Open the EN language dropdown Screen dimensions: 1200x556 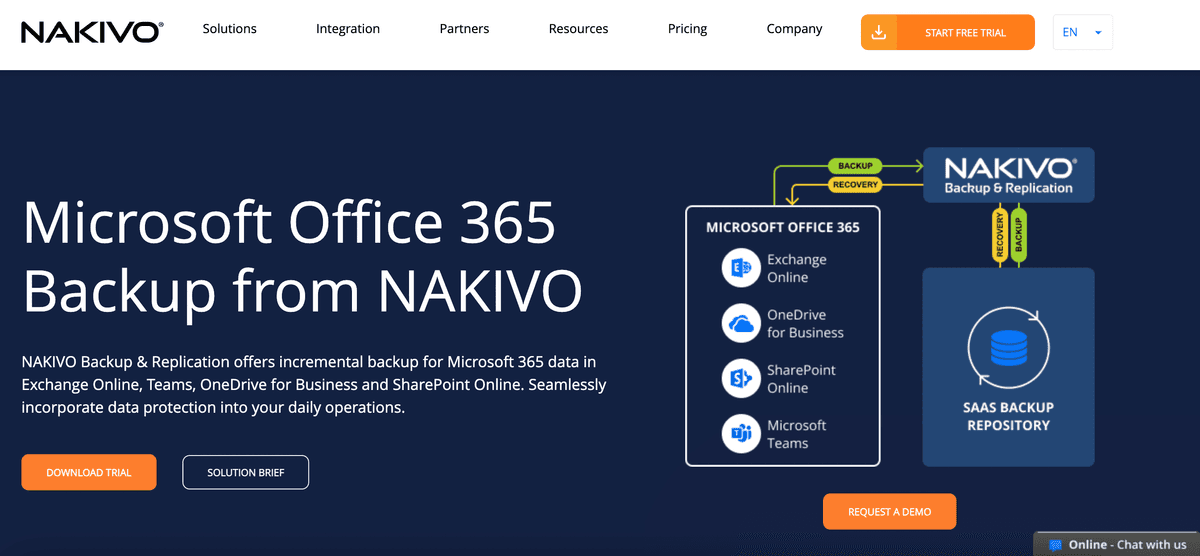point(1082,33)
